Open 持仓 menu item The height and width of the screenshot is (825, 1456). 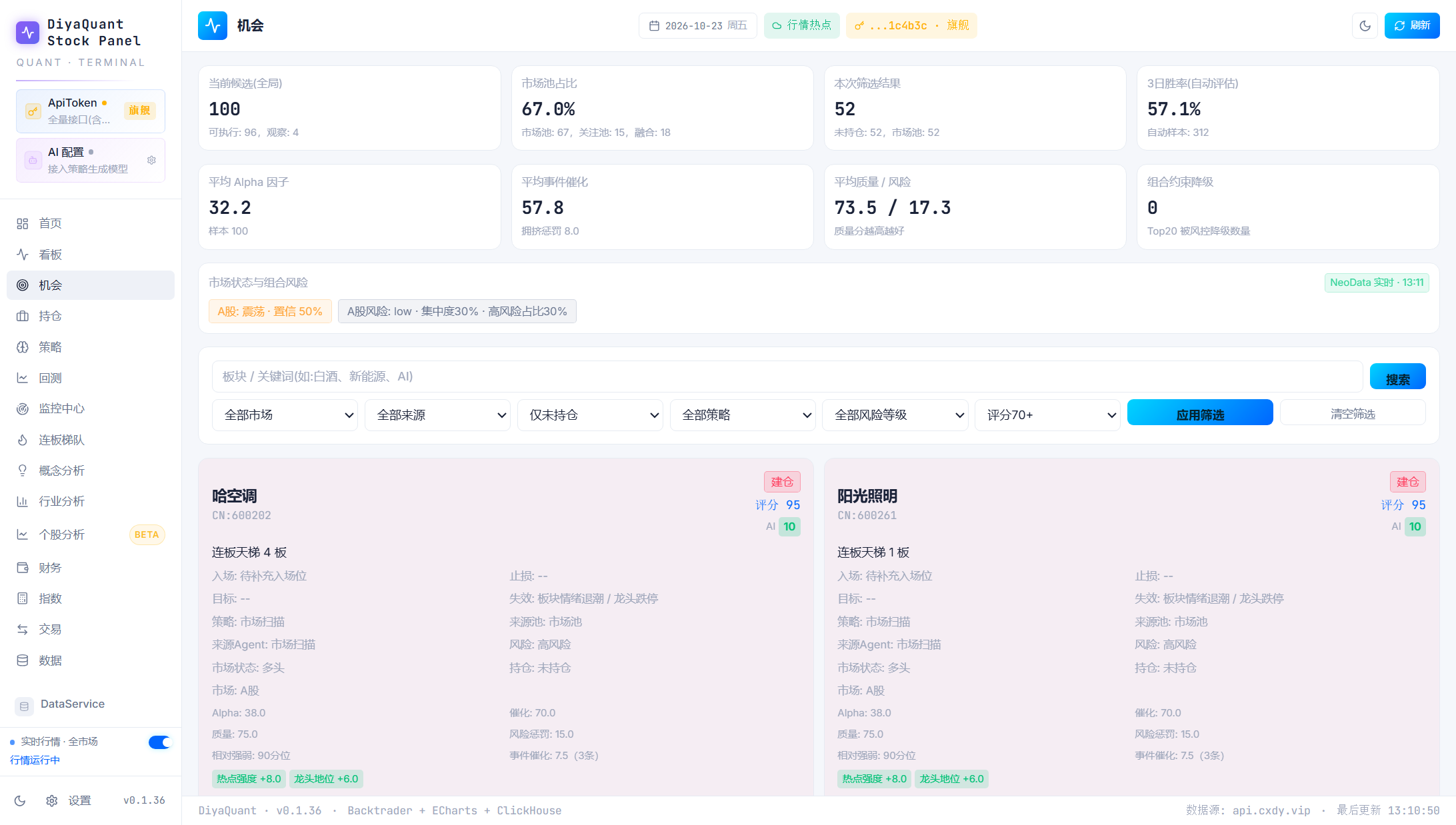pyautogui.click(x=91, y=316)
